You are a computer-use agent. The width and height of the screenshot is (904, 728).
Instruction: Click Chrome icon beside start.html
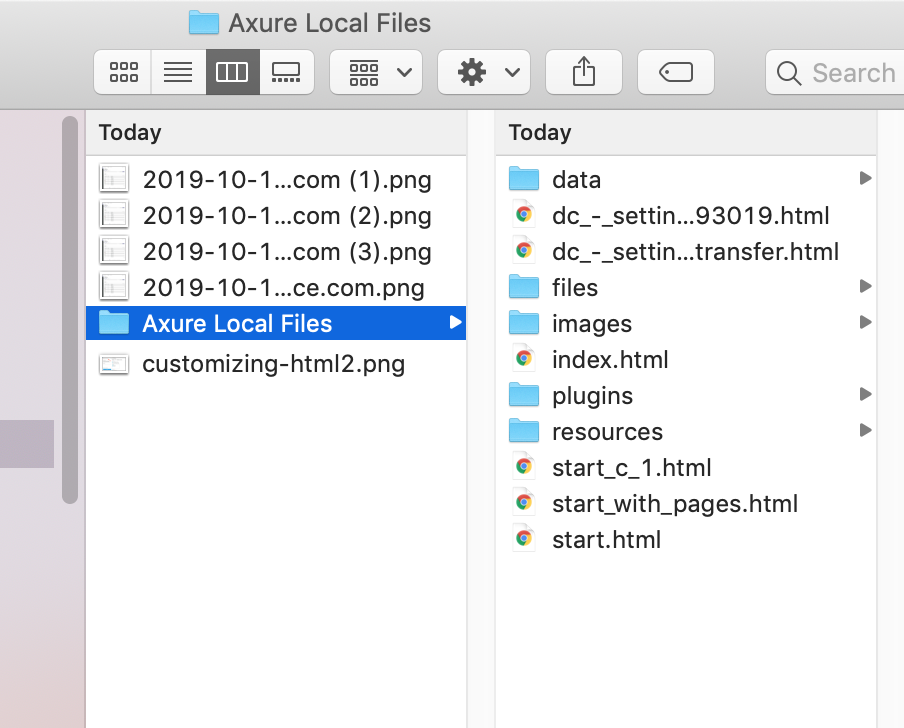(523, 539)
